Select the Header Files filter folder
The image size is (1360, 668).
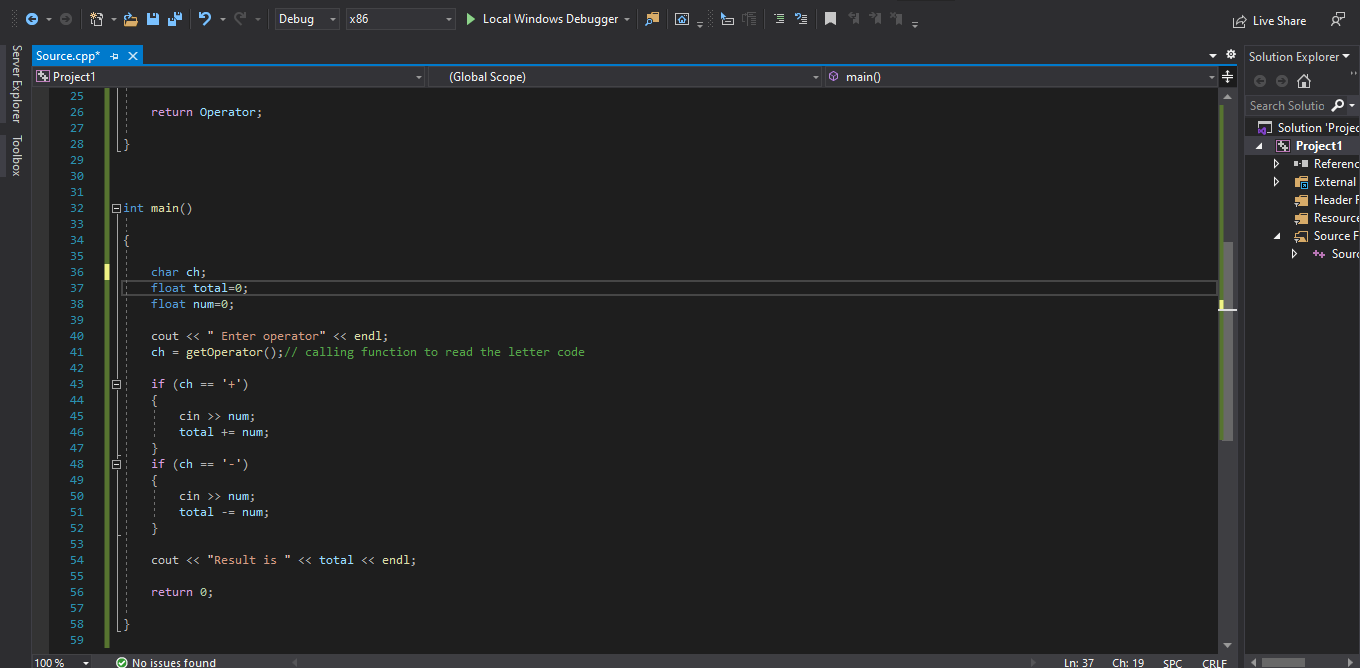(1328, 200)
